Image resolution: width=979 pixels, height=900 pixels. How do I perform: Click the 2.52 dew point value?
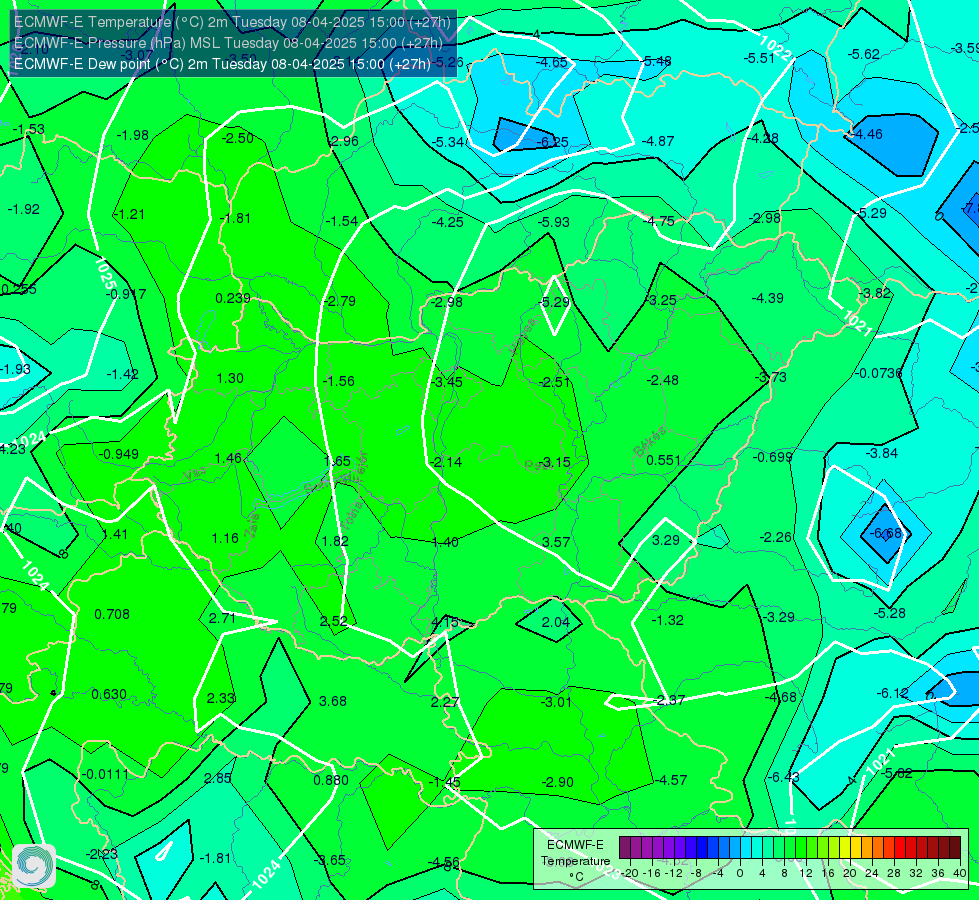(333, 621)
